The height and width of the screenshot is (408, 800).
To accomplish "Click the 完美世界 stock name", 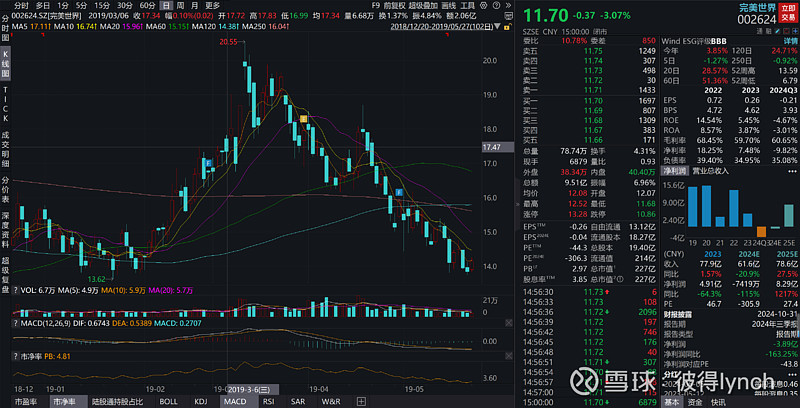I will (758, 7).
